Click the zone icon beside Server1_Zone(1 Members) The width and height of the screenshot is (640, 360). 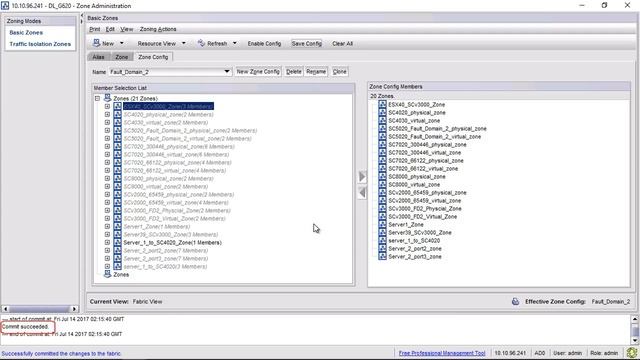[118, 226]
